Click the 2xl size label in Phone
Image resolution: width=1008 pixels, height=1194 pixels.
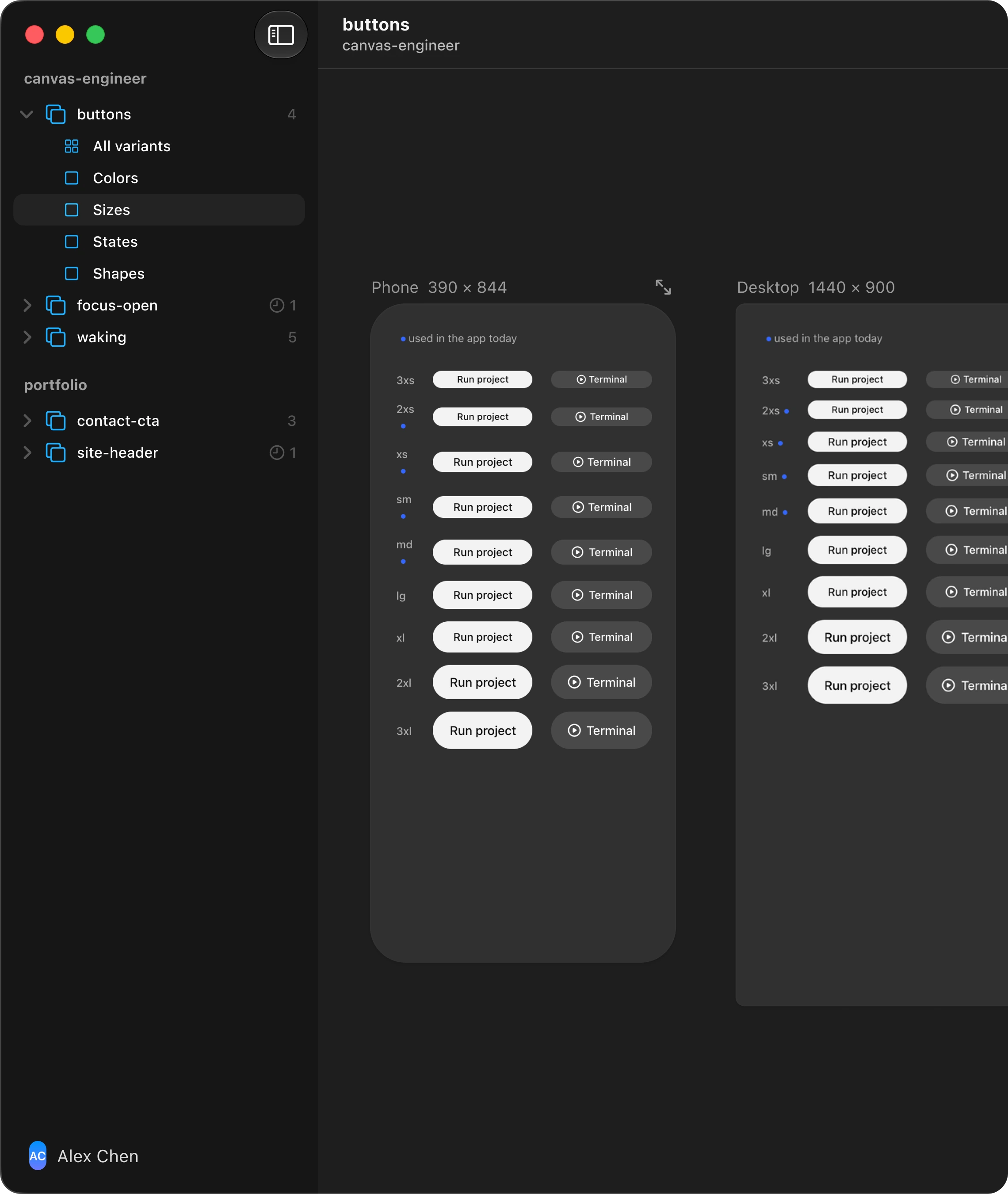pos(404,683)
